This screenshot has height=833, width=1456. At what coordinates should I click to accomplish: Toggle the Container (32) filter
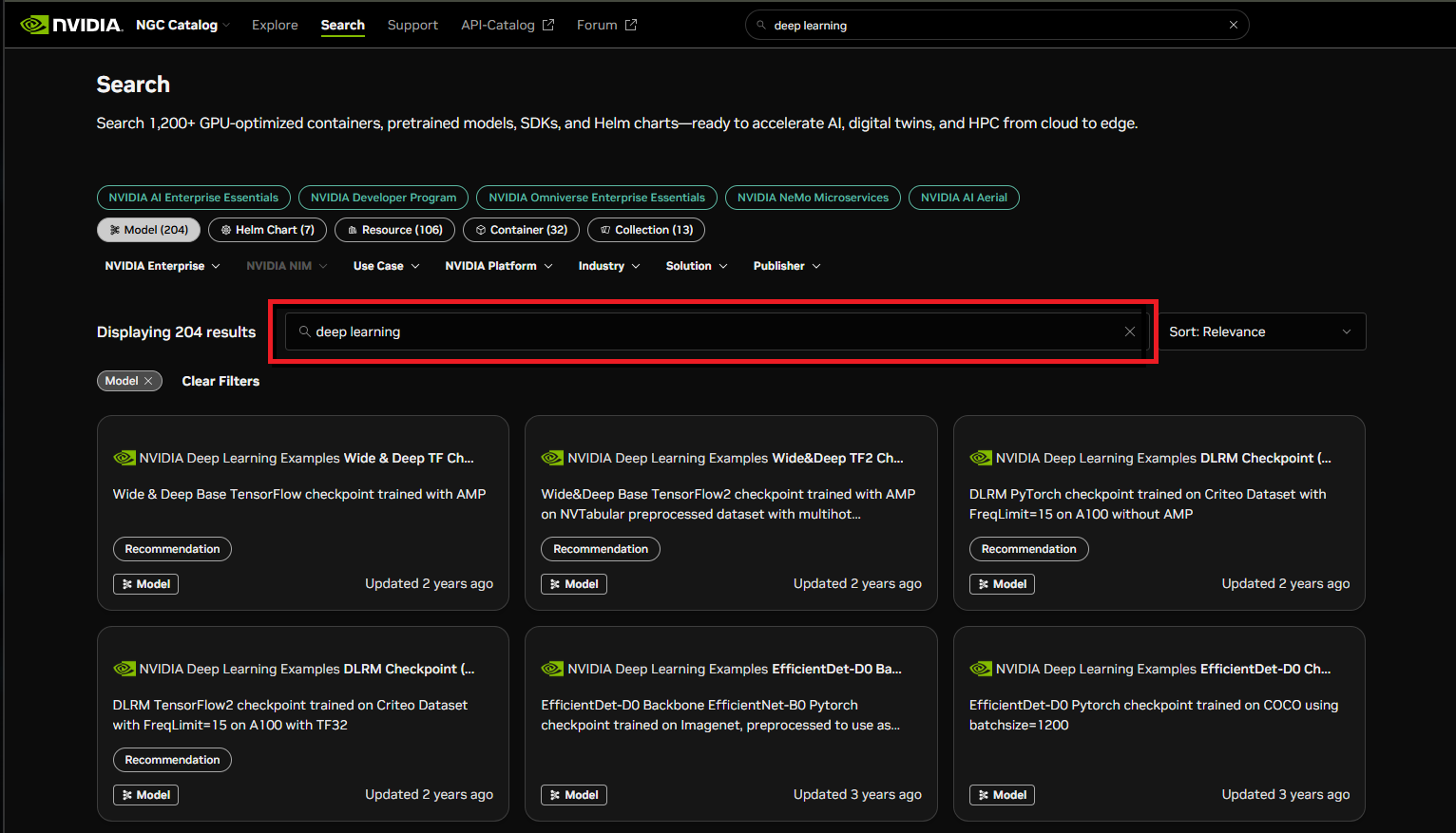[x=521, y=230]
